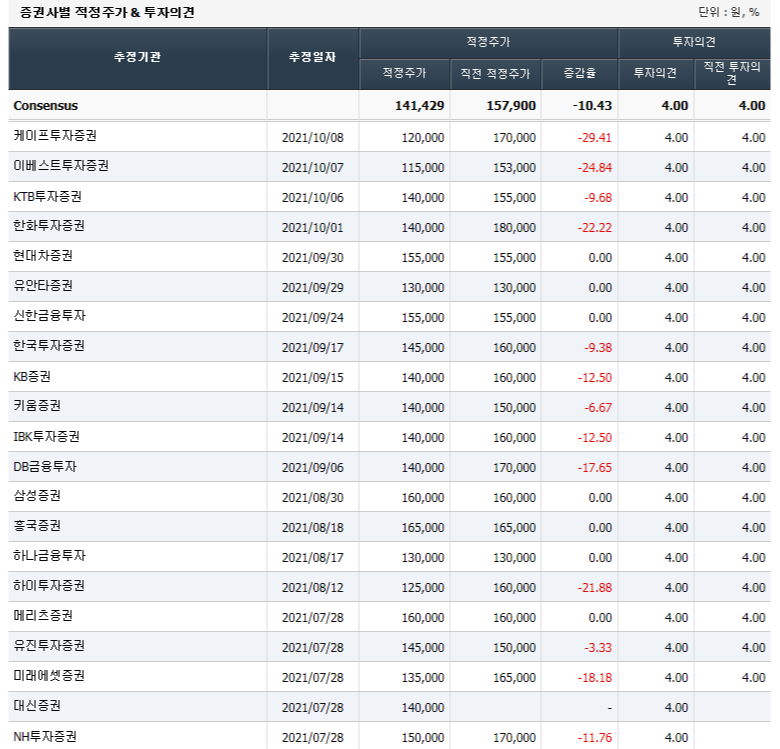Click the -11.76 change value

point(594,738)
